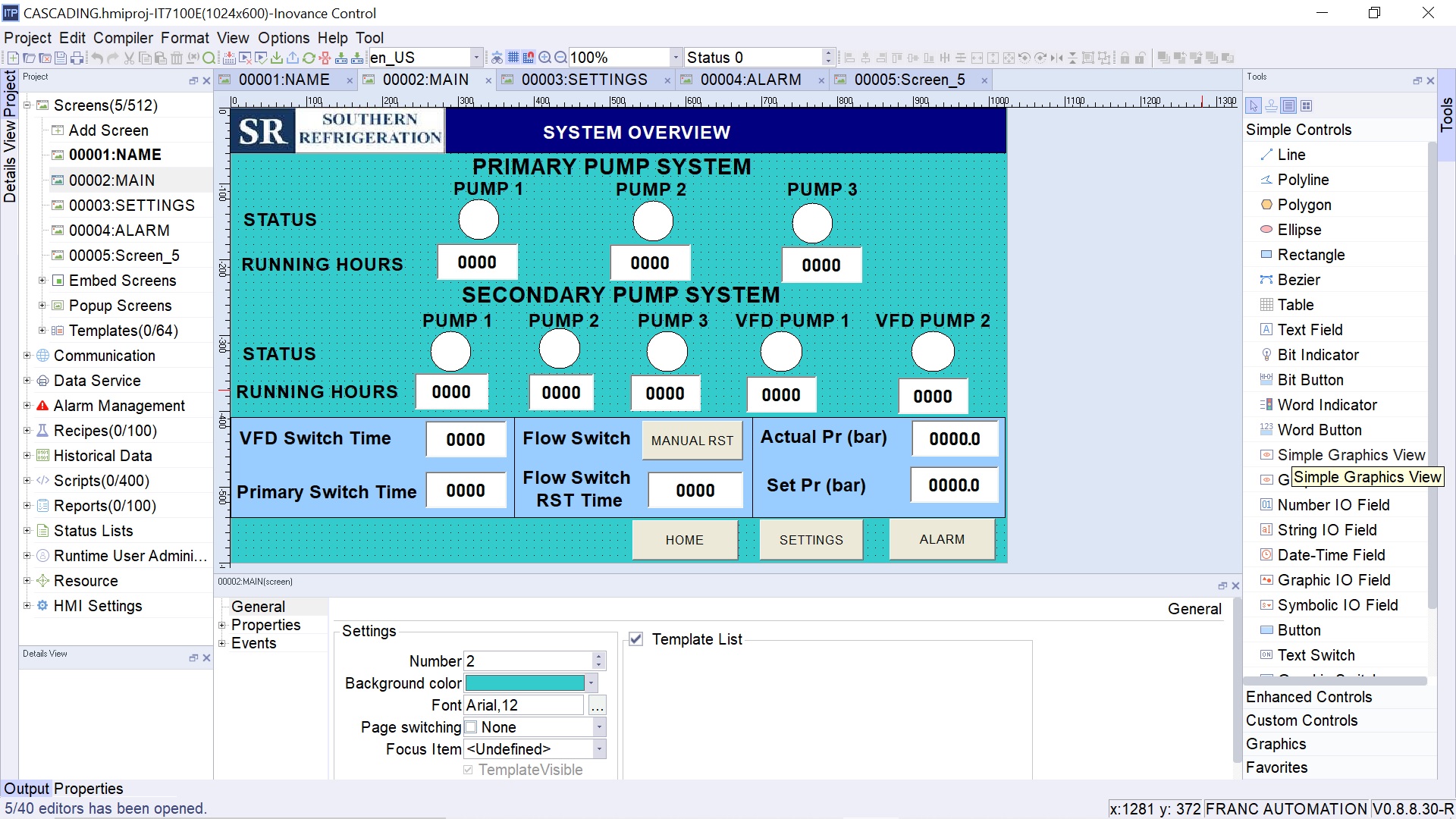Open the font browse ellipsis button
Viewport: 1456px width, 819px height.
pyautogui.click(x=598, y=706)
